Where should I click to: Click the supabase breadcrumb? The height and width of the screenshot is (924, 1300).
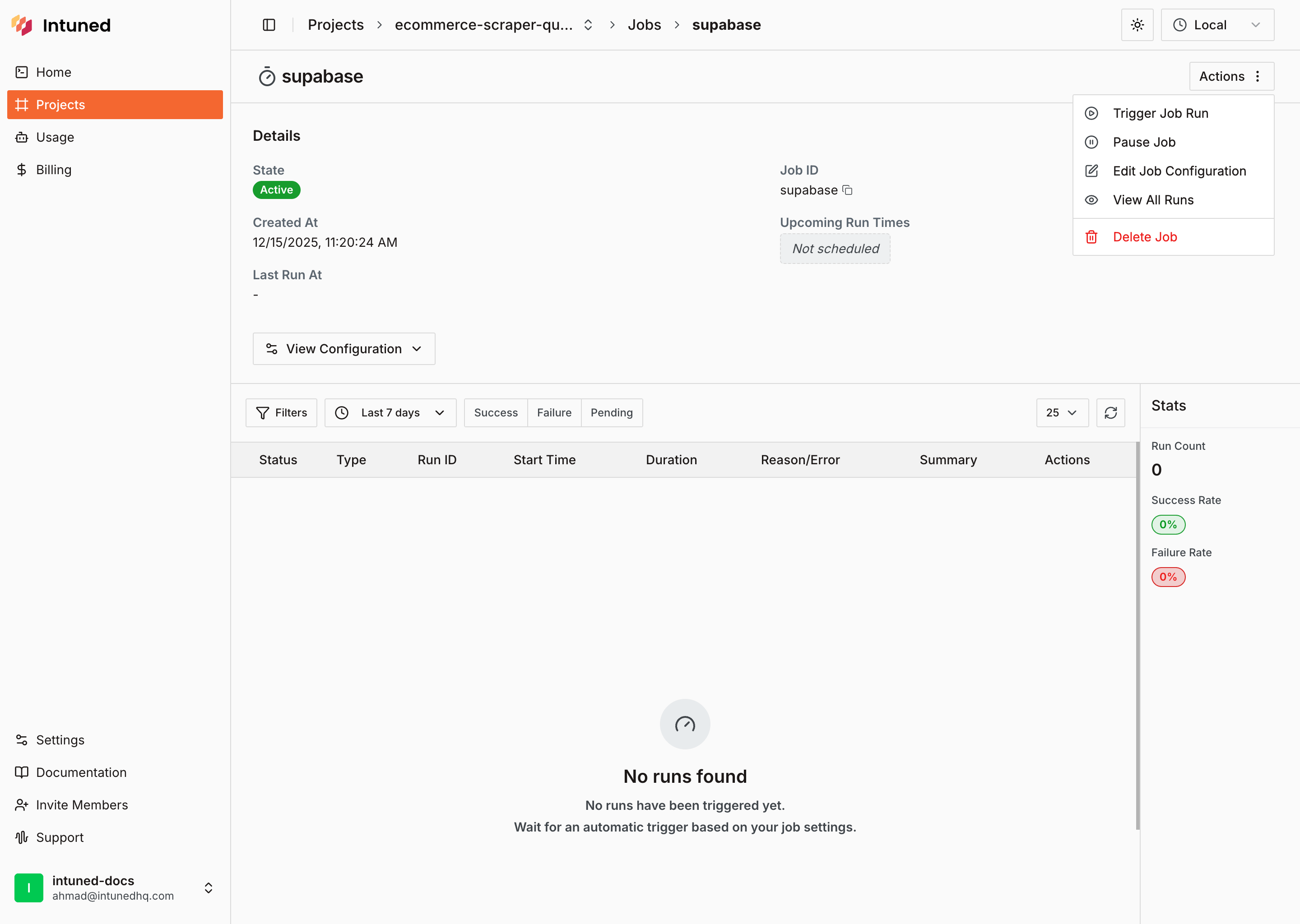(726, 25)
